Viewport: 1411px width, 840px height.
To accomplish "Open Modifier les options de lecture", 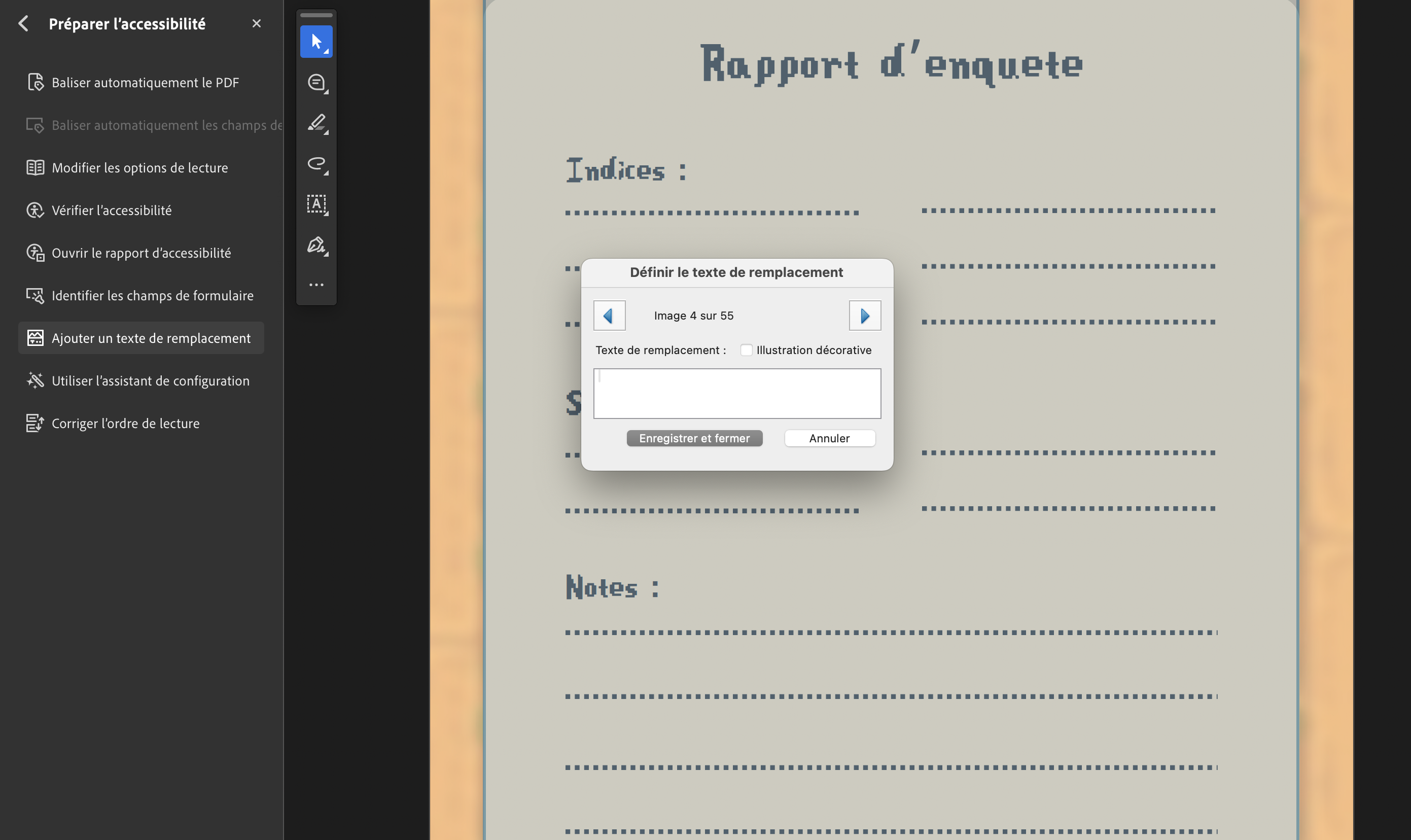I will pyautogui.click(x=142, y=167).
